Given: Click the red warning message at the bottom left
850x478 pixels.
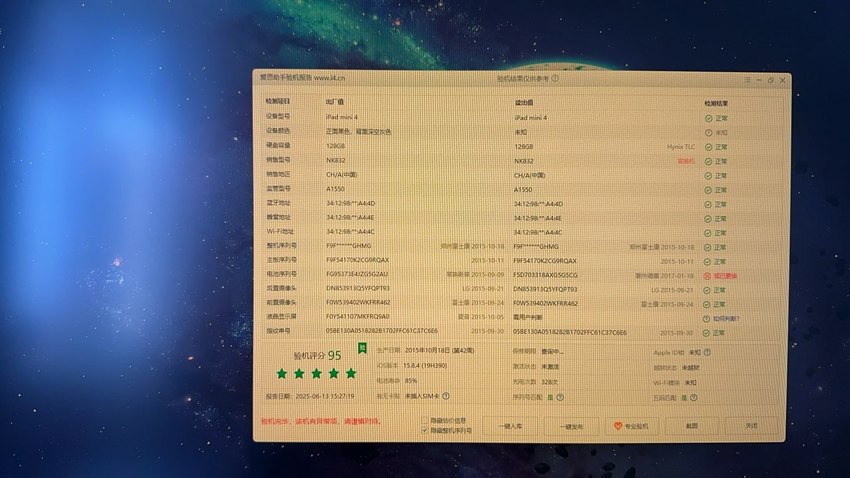Looking at the screenshot, I should tap(321, 421).
